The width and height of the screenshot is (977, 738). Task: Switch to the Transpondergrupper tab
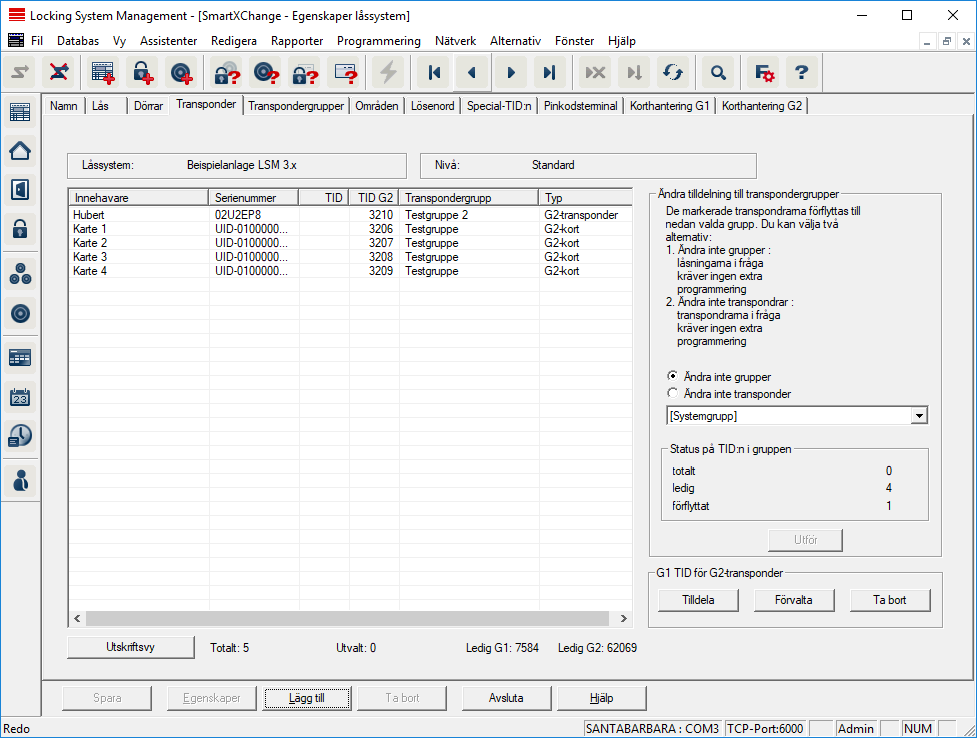[x=296, y=106]
